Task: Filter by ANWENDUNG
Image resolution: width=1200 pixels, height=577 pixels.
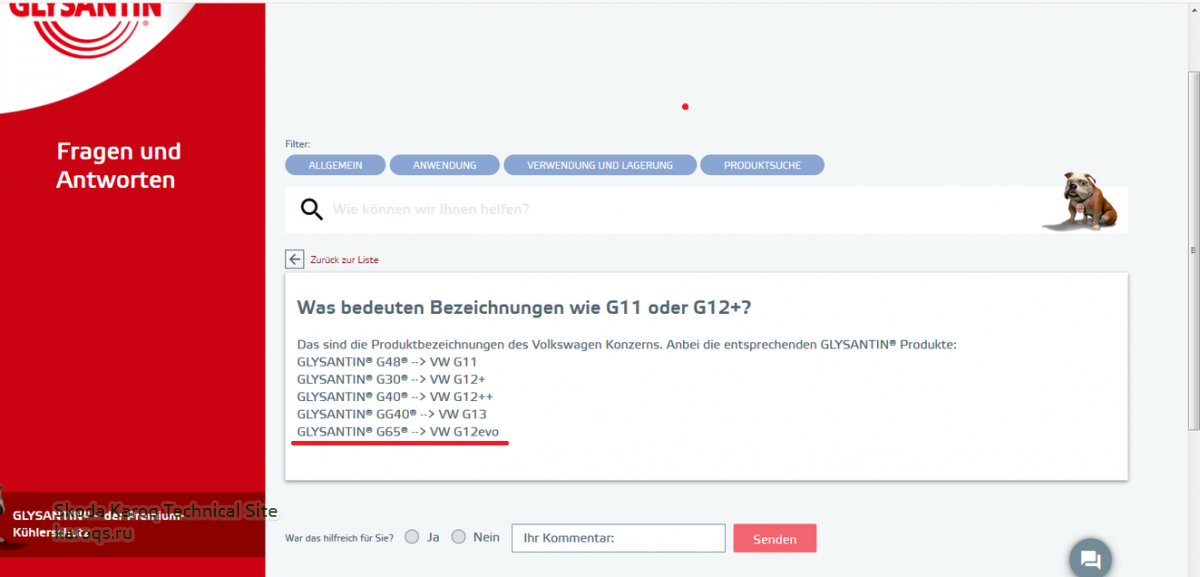Action: (x=444, y=165)
